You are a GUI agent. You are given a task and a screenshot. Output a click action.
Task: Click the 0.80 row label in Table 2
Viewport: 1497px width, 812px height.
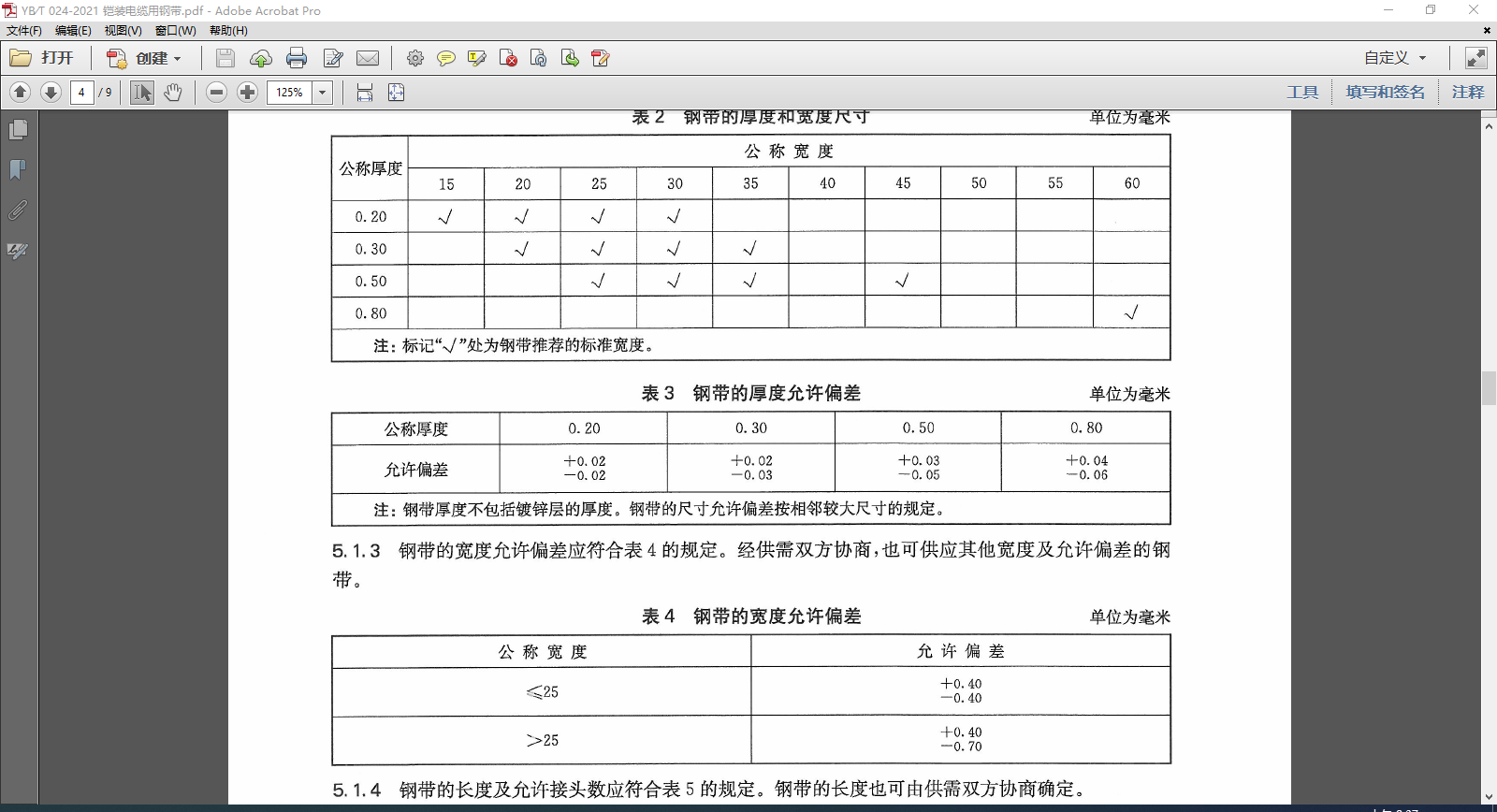[x=371, y=313]
